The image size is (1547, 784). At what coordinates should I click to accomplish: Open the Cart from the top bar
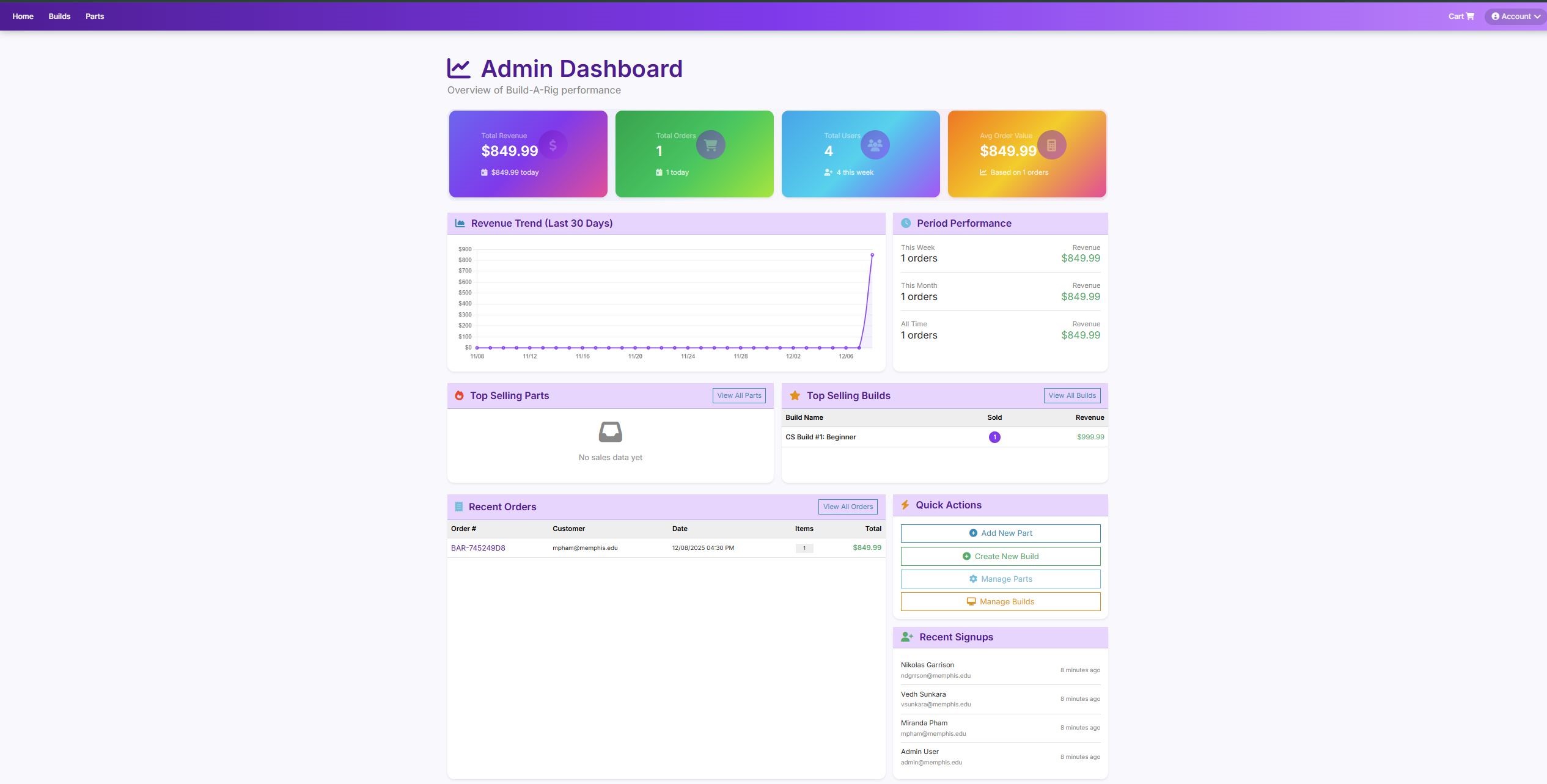[x=1460, y=16]
